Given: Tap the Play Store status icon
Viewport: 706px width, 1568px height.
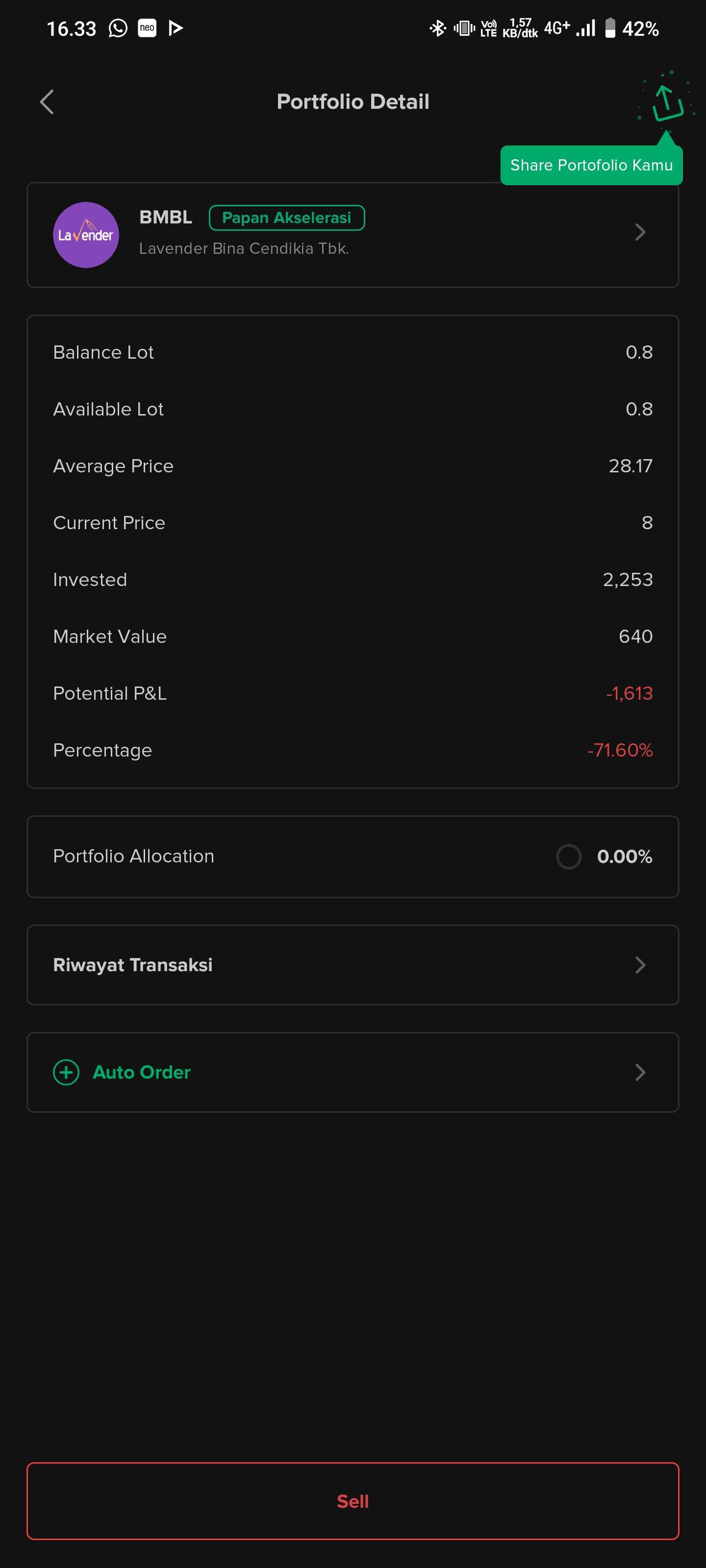Looking at the screenshot, I should [x=176, y=28].
